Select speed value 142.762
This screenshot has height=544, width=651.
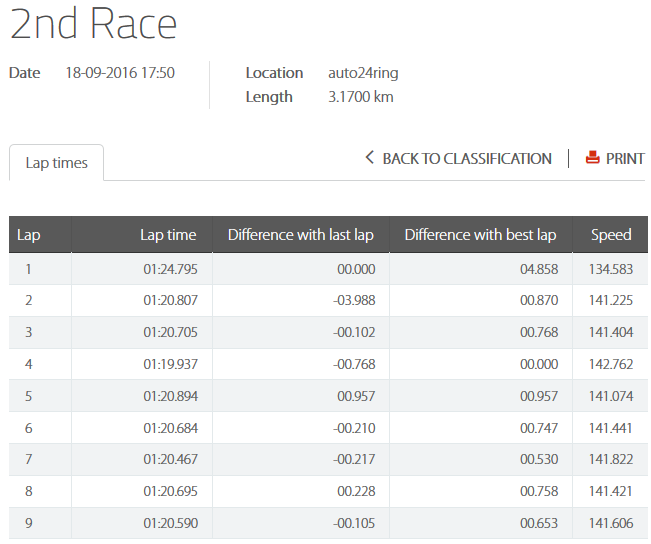click(x=610, y=365)
